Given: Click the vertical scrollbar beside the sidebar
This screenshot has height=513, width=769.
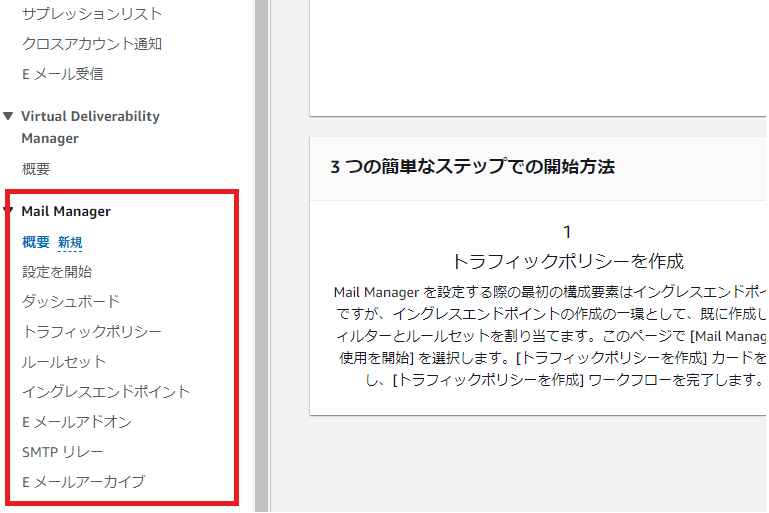Looking at the screenshot, I should [261, 256].
